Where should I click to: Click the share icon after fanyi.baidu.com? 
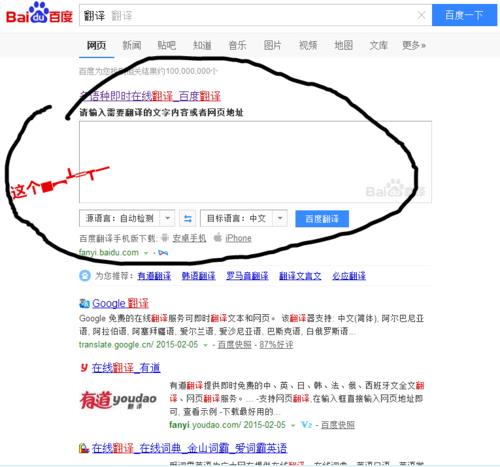pos(163,253)
